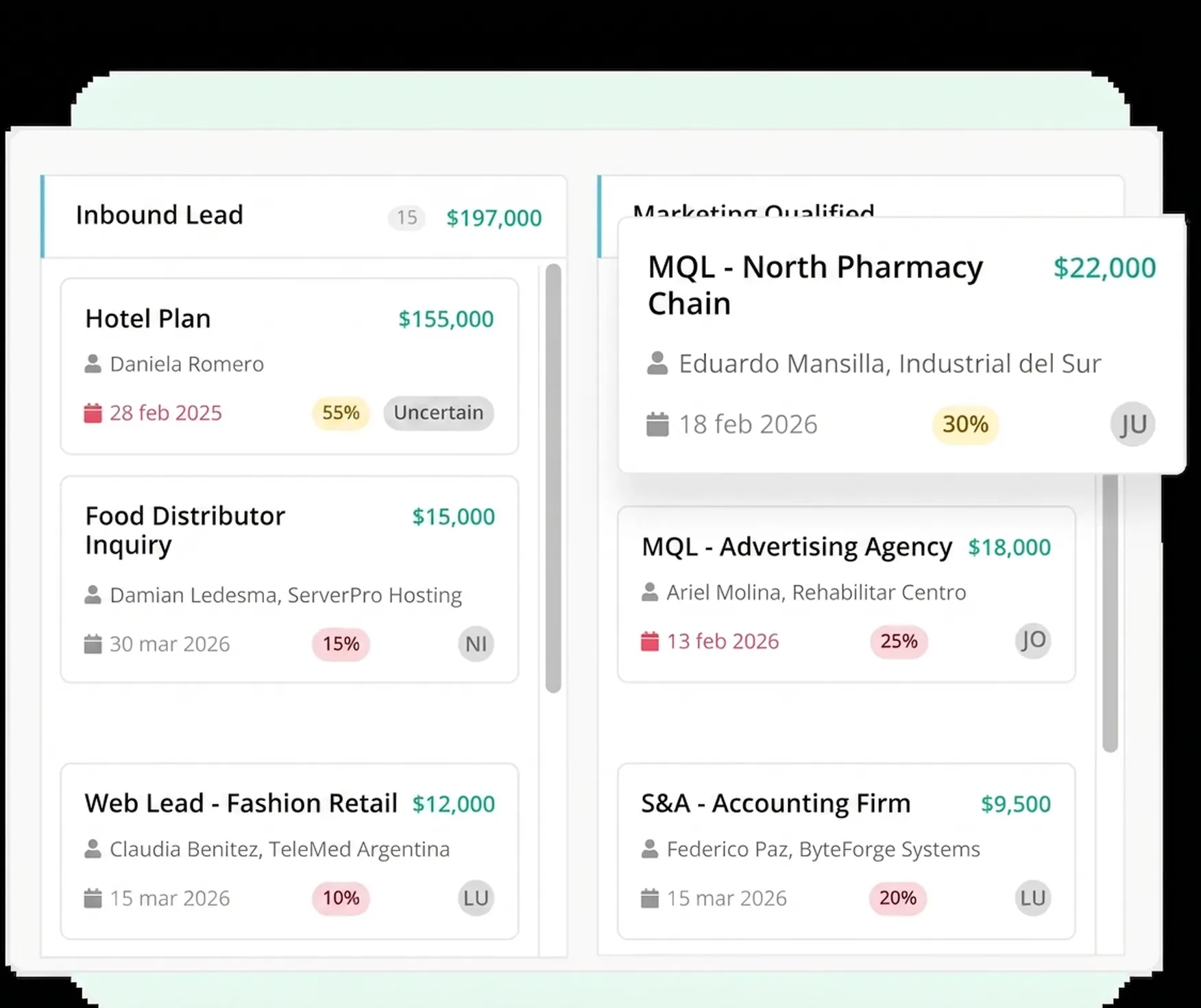Click the calendar icon beside 18 feb 2026
This screenshot has height=1008, width=1201.
click(657, 424)
